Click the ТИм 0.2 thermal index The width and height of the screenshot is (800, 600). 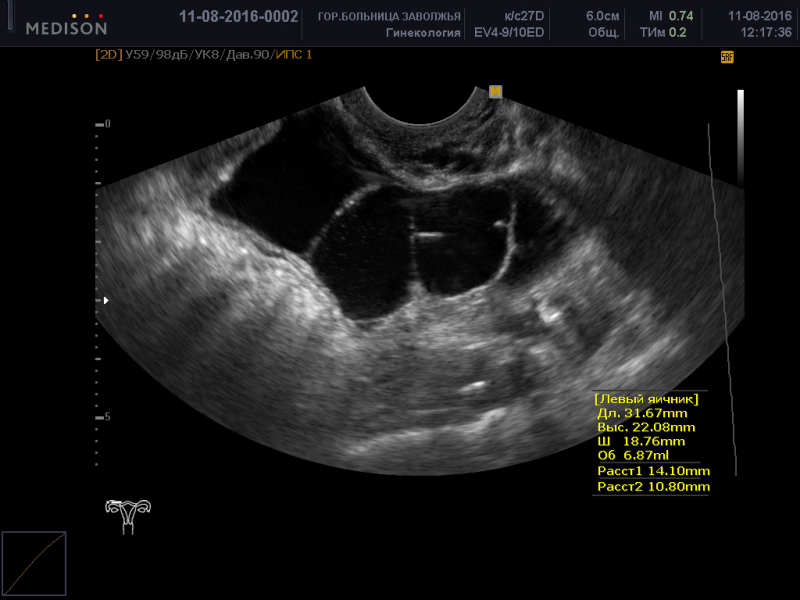pyautogui.click(x=663, y=33)
